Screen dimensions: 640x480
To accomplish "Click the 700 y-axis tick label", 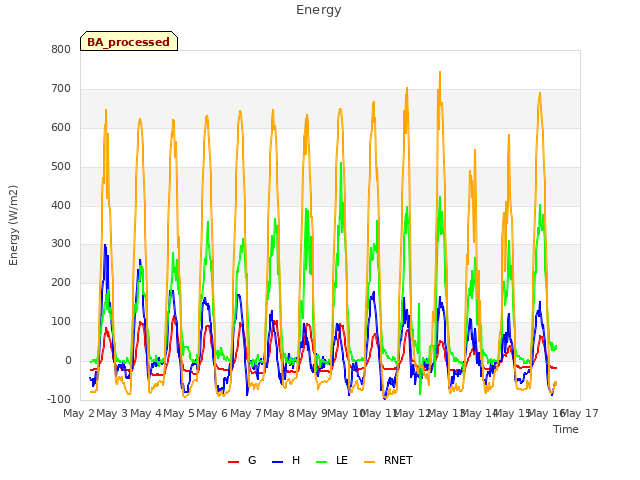I will point(61,88).
